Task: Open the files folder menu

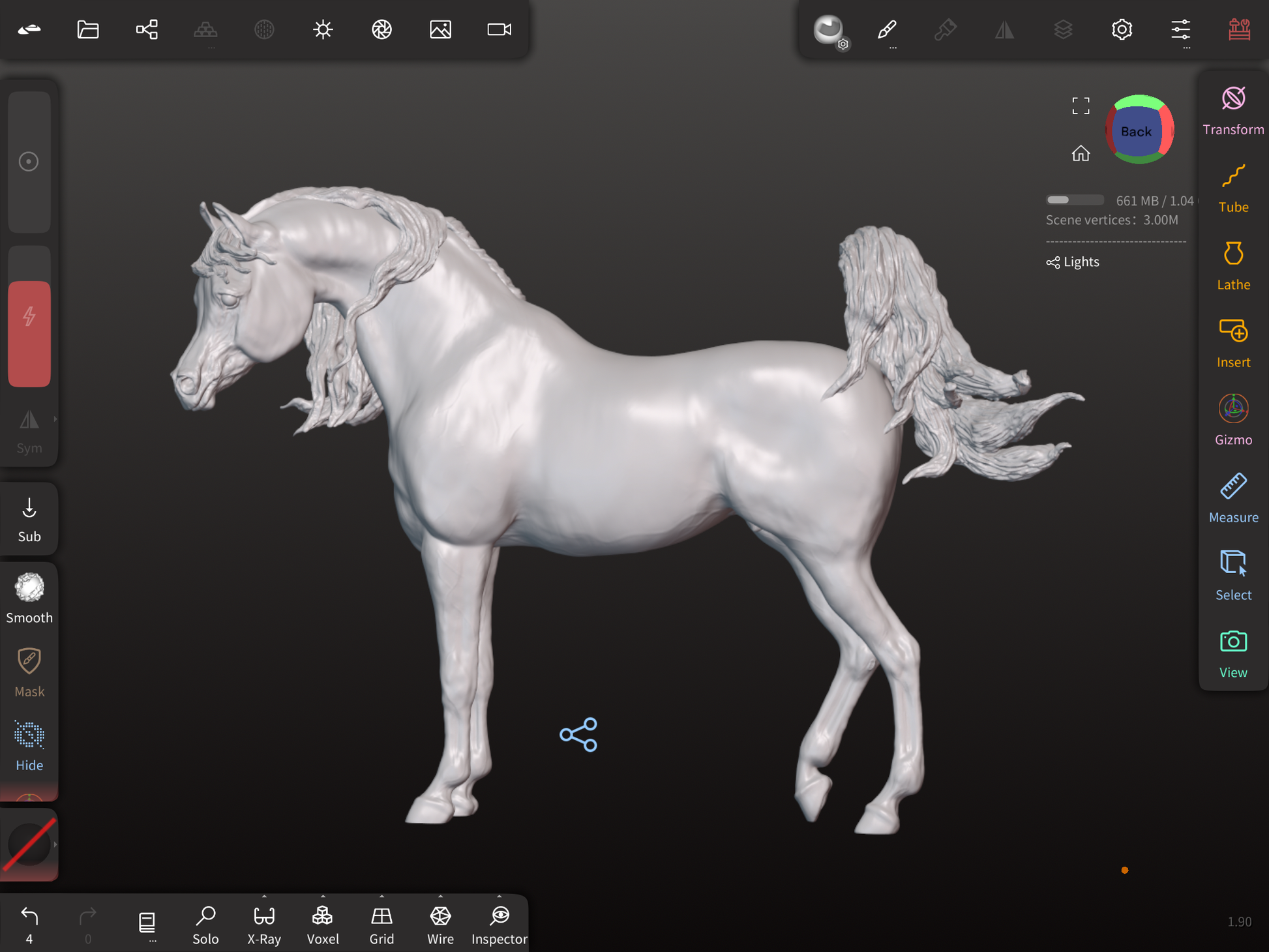Action: point(88,29)
